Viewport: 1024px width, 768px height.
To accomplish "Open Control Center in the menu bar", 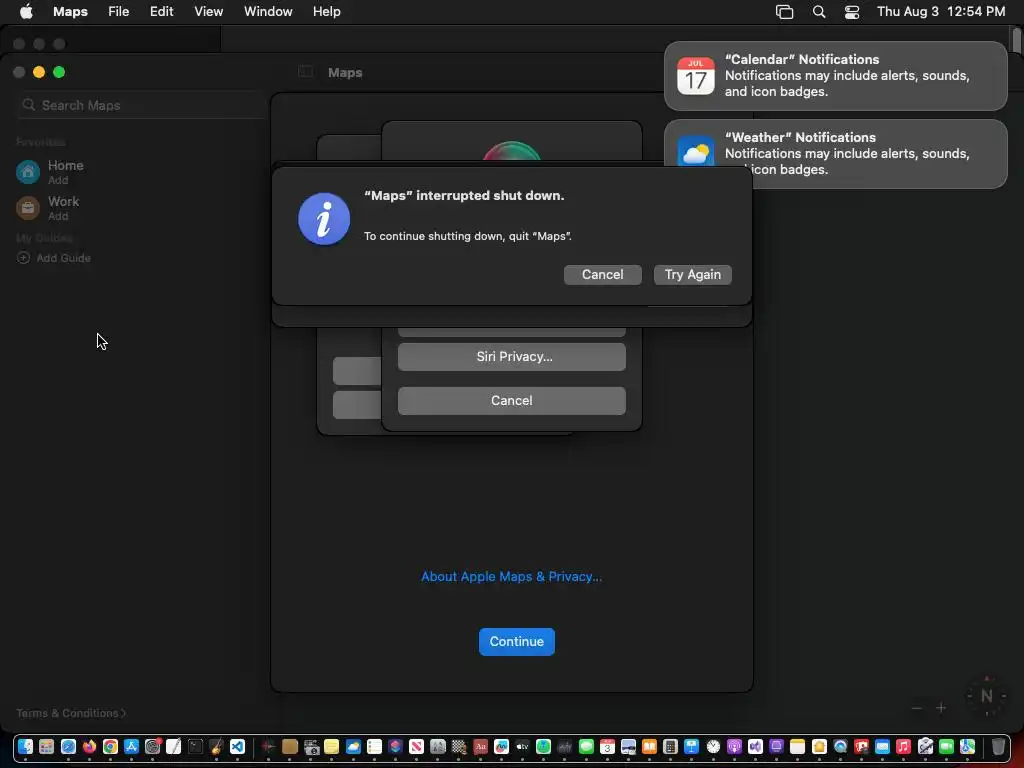I will pos(852,11).
